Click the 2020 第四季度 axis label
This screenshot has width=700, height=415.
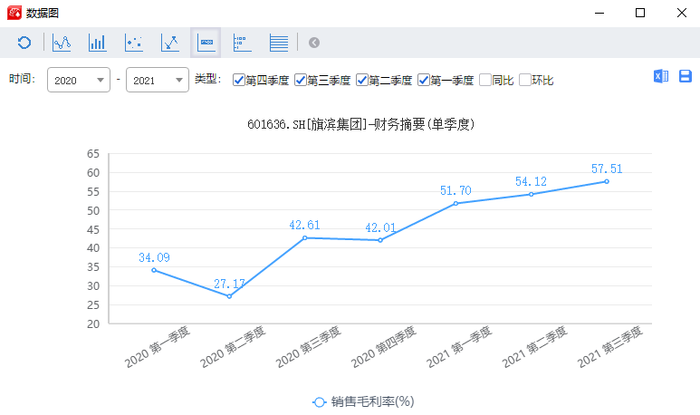(x=383, y=347)
